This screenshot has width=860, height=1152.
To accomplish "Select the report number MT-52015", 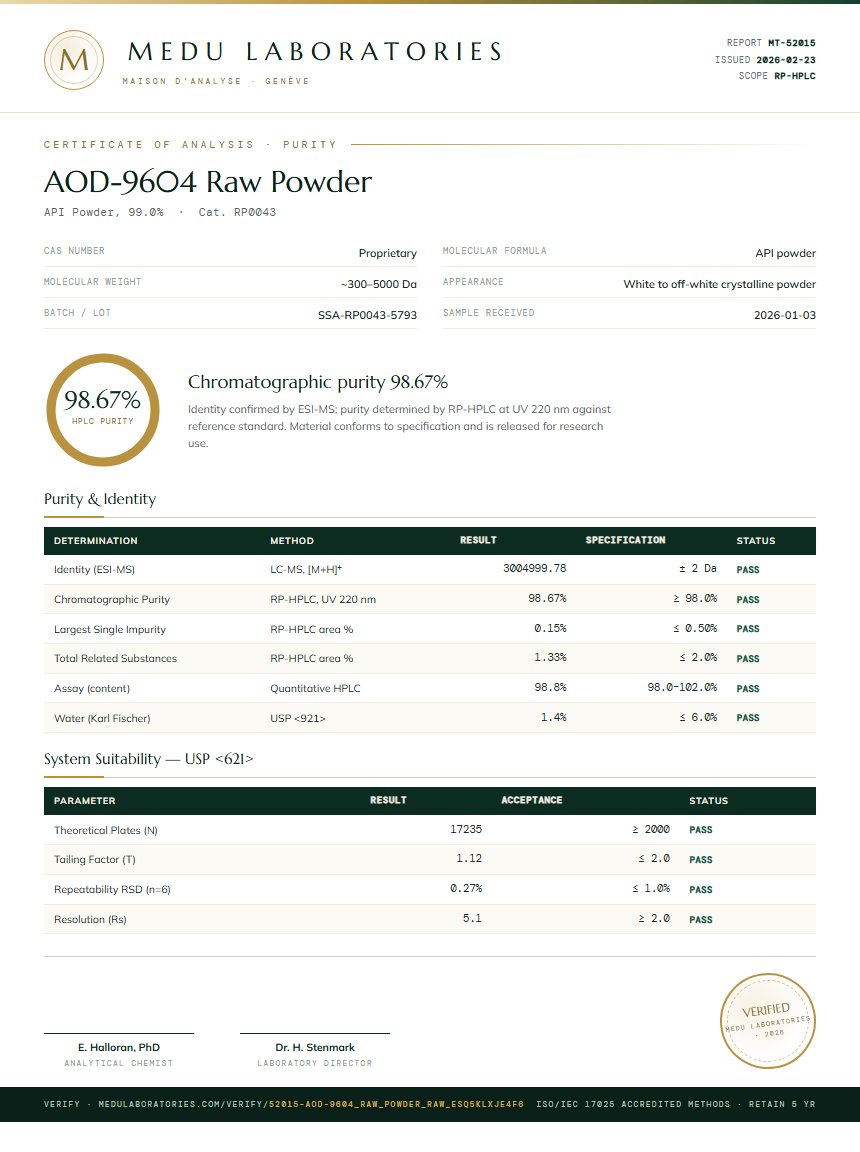I will (792, 43).
